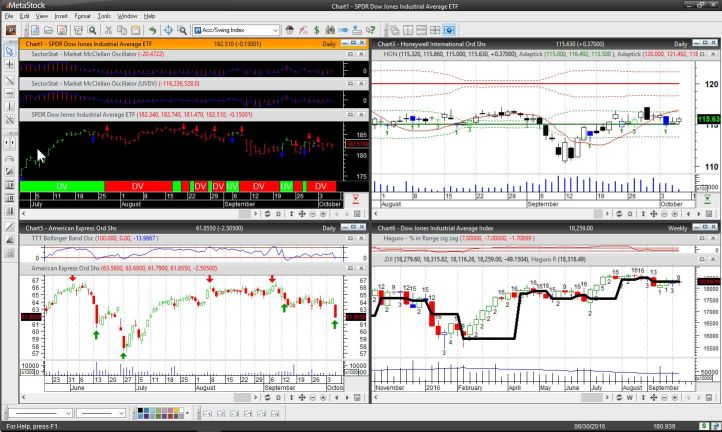Open the Insert menu
722x432 pixels.
click(61, 16)
